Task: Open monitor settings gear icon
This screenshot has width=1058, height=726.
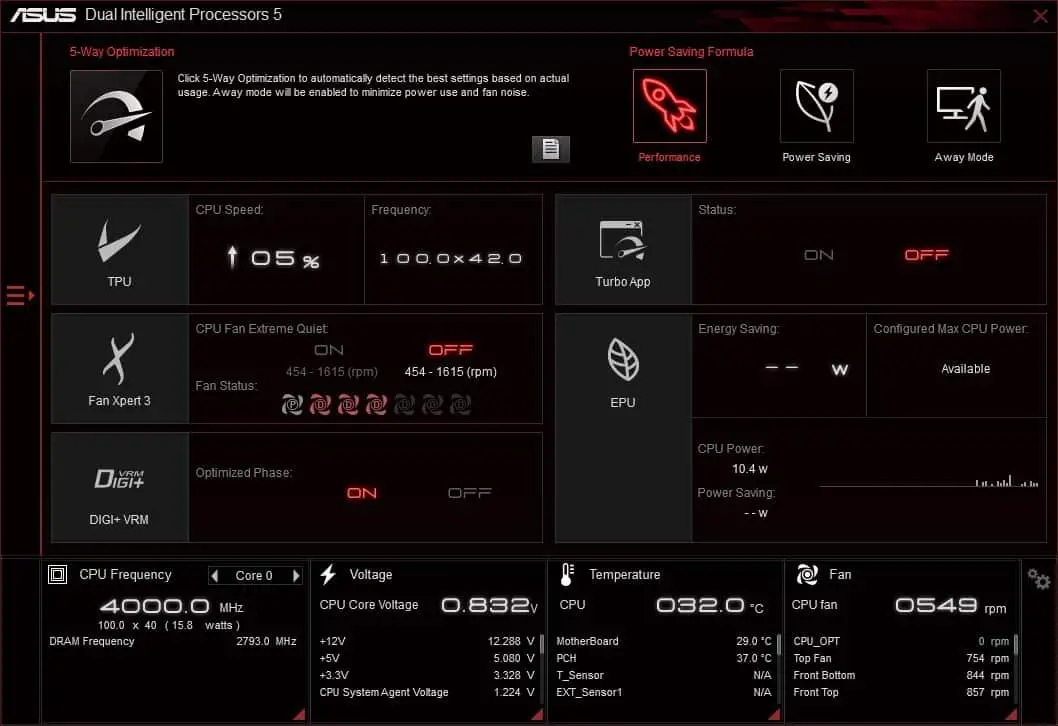Action: click(1038, 579)
